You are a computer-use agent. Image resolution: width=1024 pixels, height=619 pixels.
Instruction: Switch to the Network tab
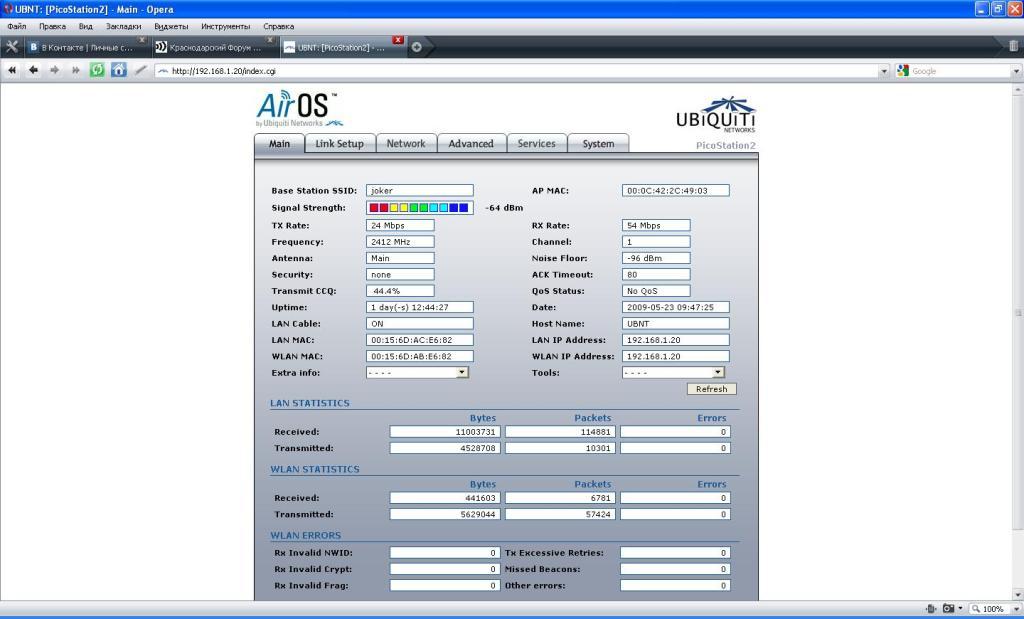pos(406,144)
